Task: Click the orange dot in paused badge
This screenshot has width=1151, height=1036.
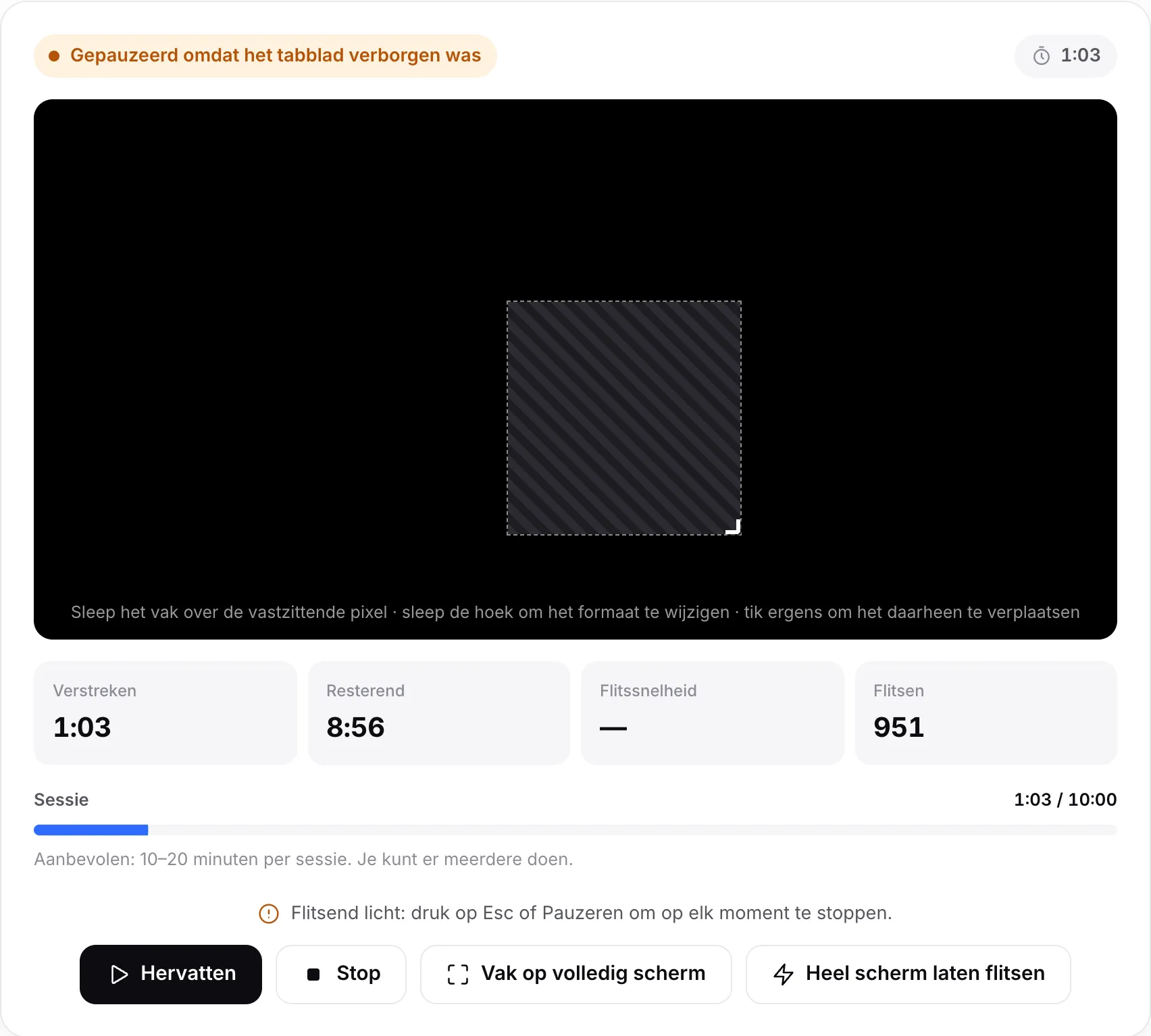Action: pos(54,56)
